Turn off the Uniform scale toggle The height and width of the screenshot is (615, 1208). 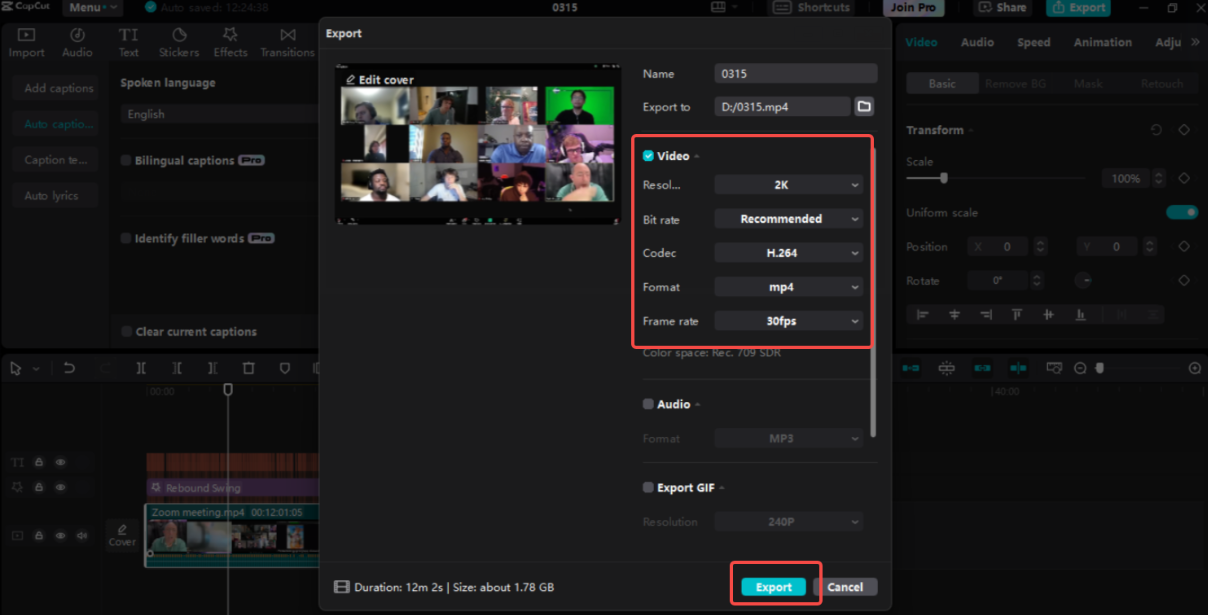[1182, 212]
